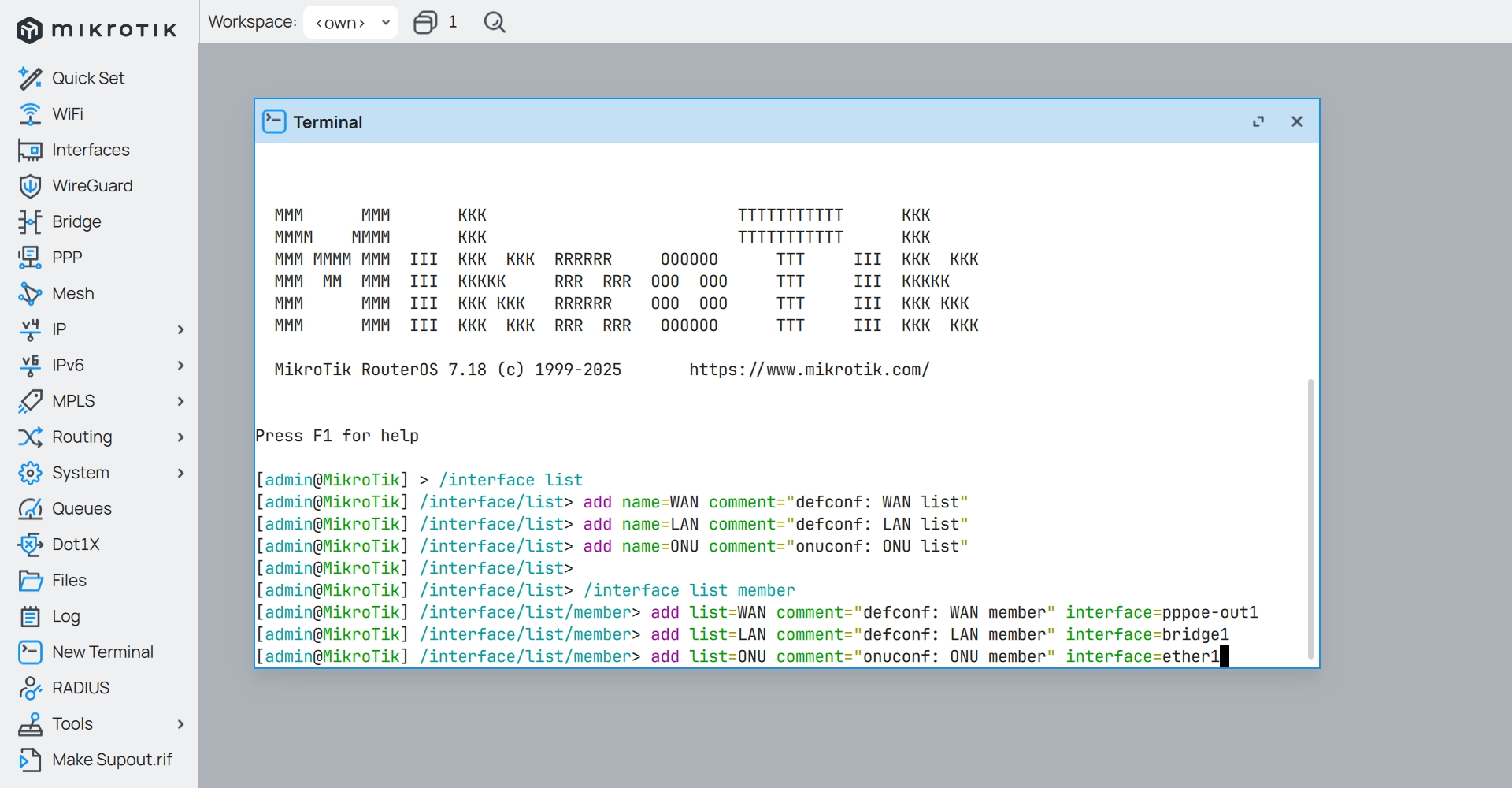
Task: Click the IPv6 sidebar icon
Action: click(x=30, y=365)
